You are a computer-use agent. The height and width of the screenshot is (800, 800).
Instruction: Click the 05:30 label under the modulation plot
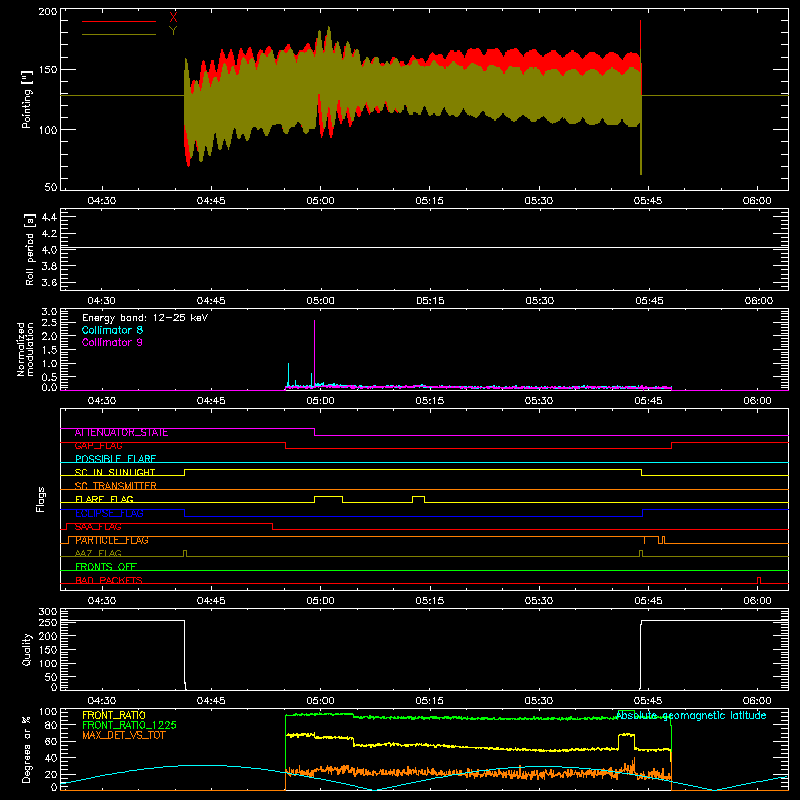tap(539, 401)
